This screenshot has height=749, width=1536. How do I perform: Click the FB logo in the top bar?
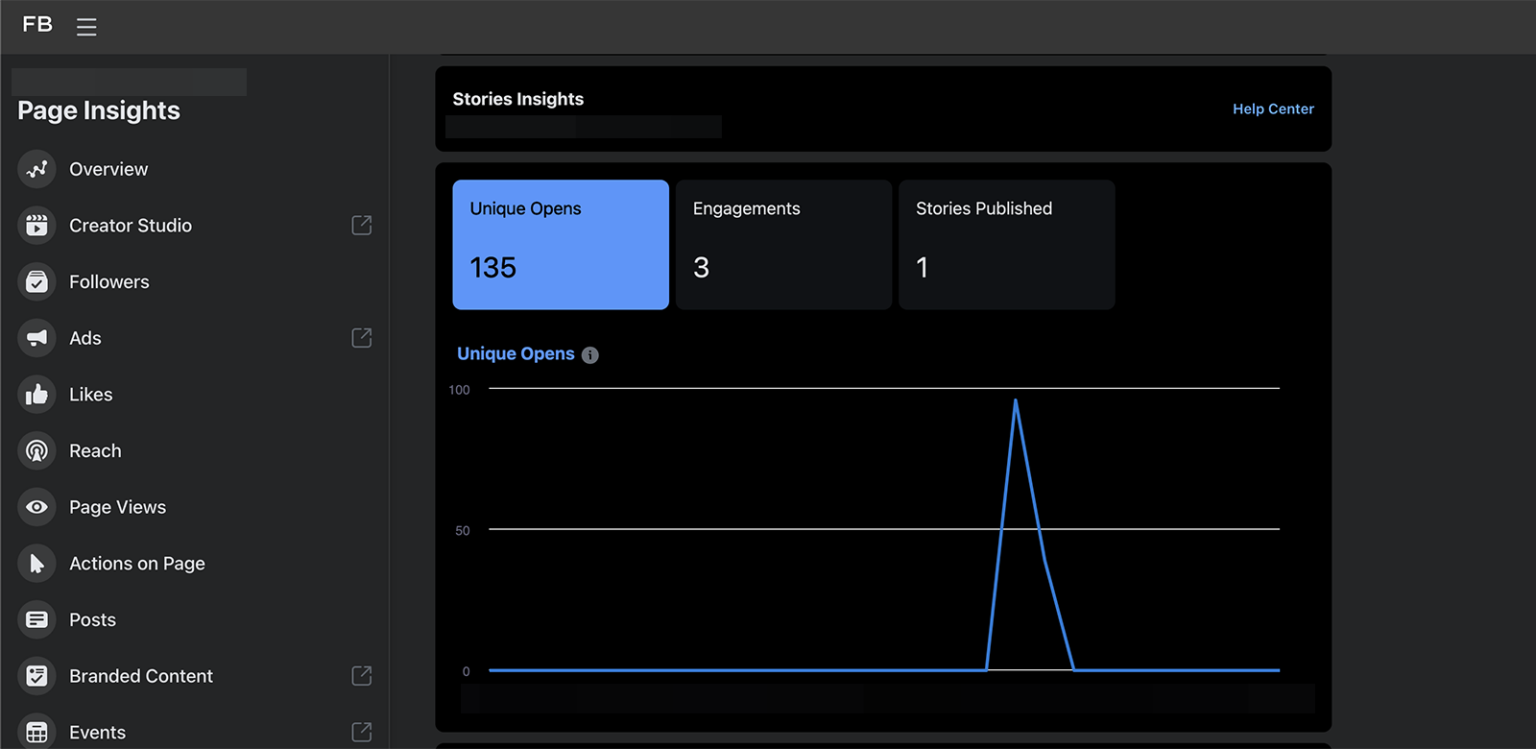pos(37,25)
